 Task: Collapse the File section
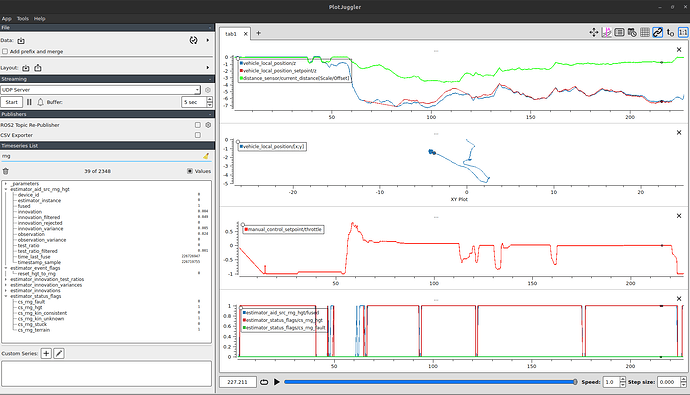click(x=210, y=27)
